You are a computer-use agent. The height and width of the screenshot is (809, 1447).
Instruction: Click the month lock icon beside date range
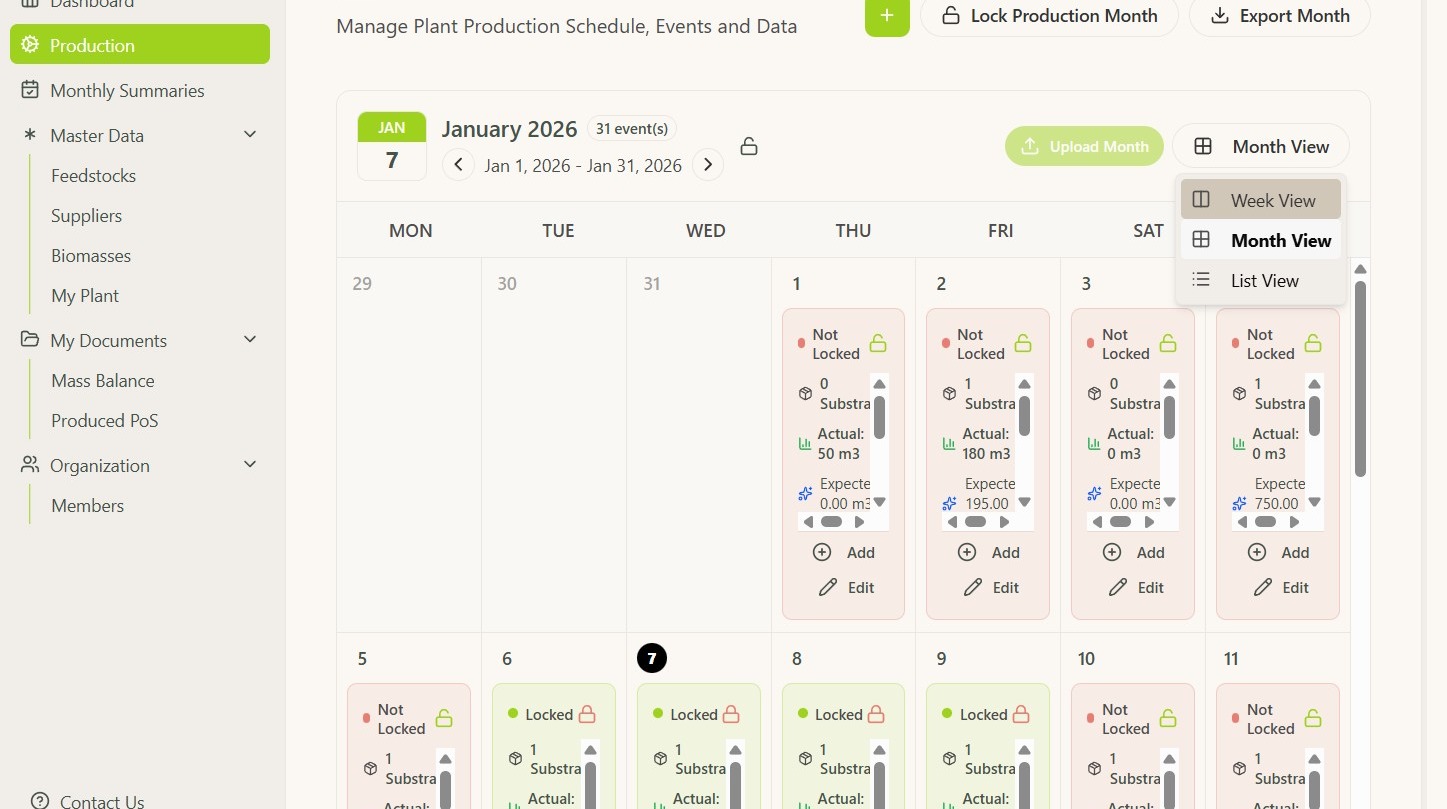pos(748,147)
